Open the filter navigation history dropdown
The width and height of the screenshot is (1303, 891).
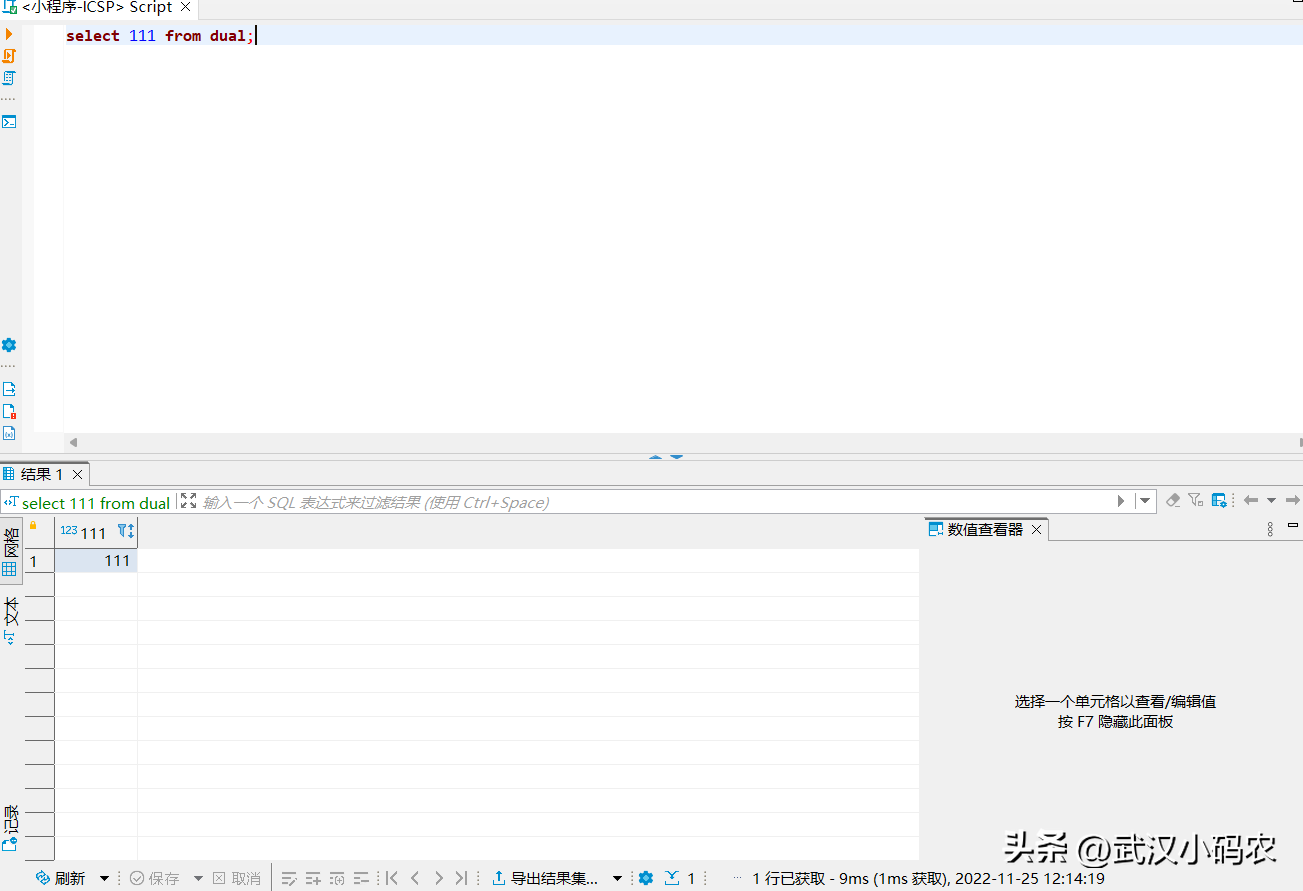pyautogui.click(x=1272, y=500)
